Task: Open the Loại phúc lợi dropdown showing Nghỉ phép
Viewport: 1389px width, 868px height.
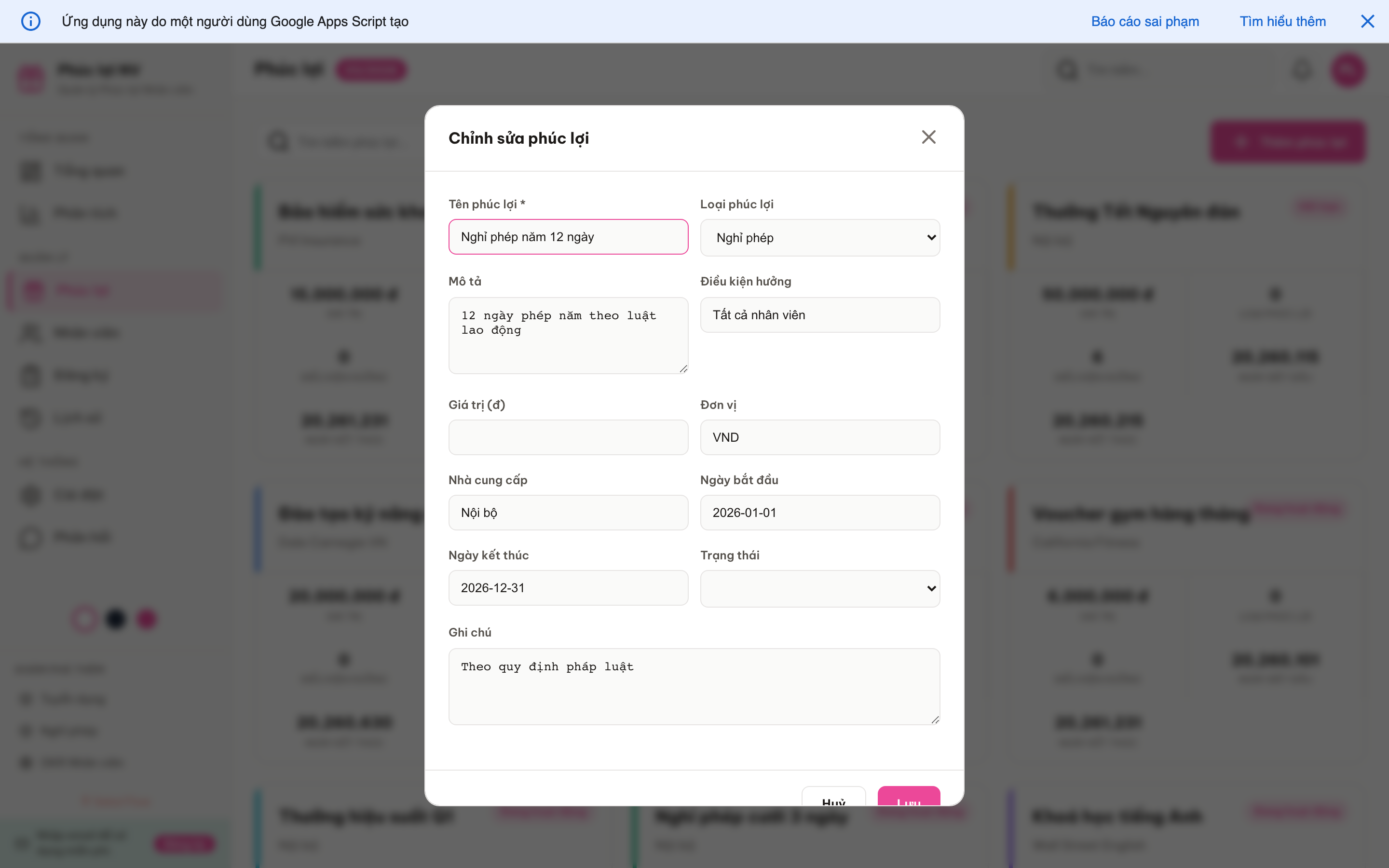Action: (x=819, y=237)
